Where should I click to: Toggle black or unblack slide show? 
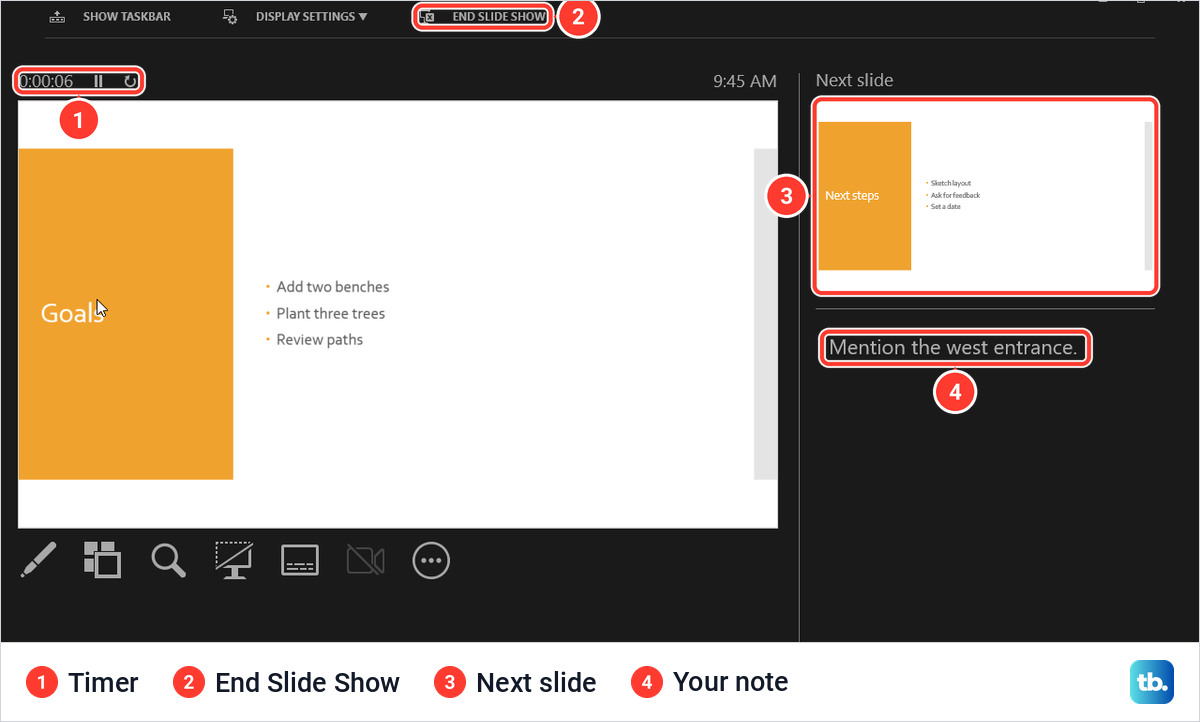coord(234,560)
